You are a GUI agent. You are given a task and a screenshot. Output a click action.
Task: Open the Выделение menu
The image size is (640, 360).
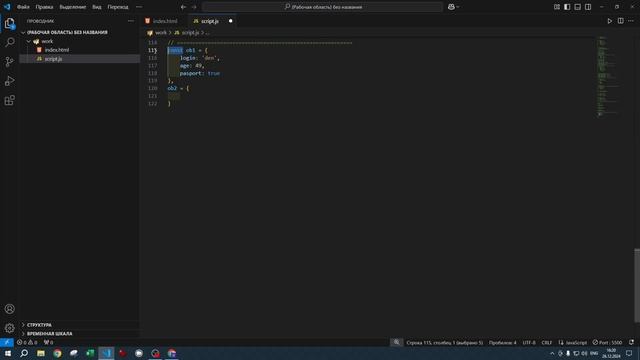point(73,7)
